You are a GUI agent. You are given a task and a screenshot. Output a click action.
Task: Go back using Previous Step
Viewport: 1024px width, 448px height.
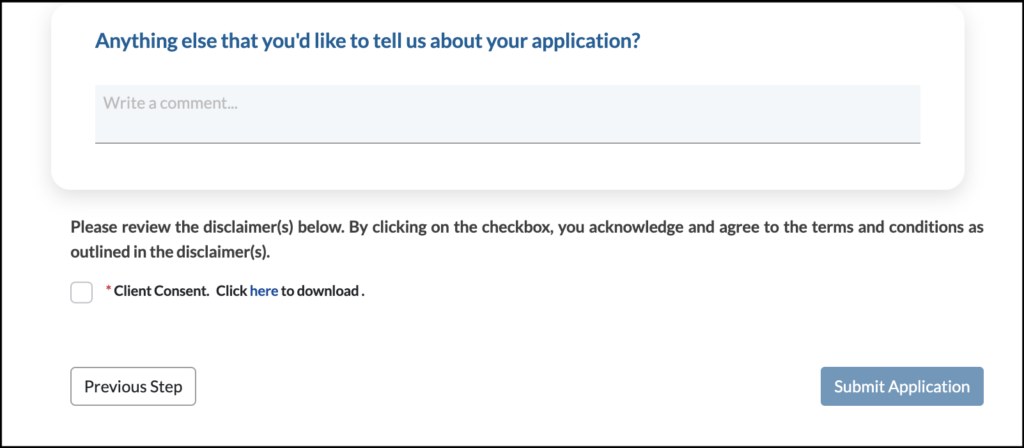click(x=133, y=387)
